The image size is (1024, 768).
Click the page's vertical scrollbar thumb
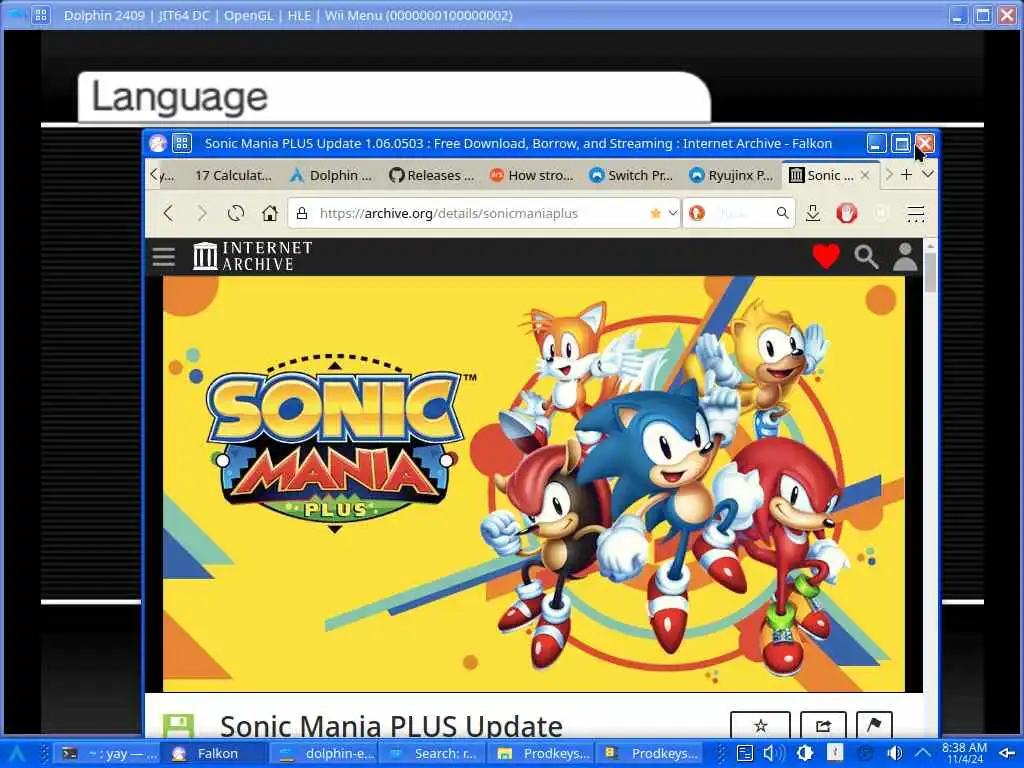(x=931, y=272)
